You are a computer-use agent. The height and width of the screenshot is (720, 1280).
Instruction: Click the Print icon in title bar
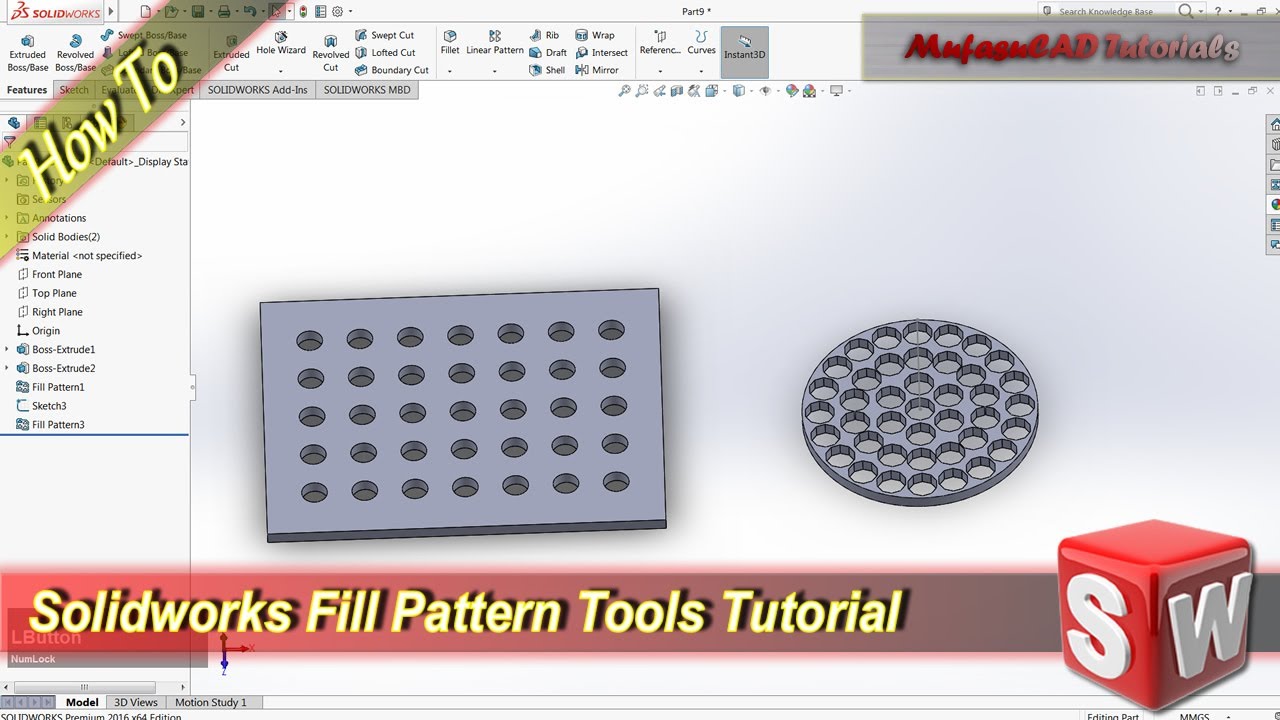[224, 12]
